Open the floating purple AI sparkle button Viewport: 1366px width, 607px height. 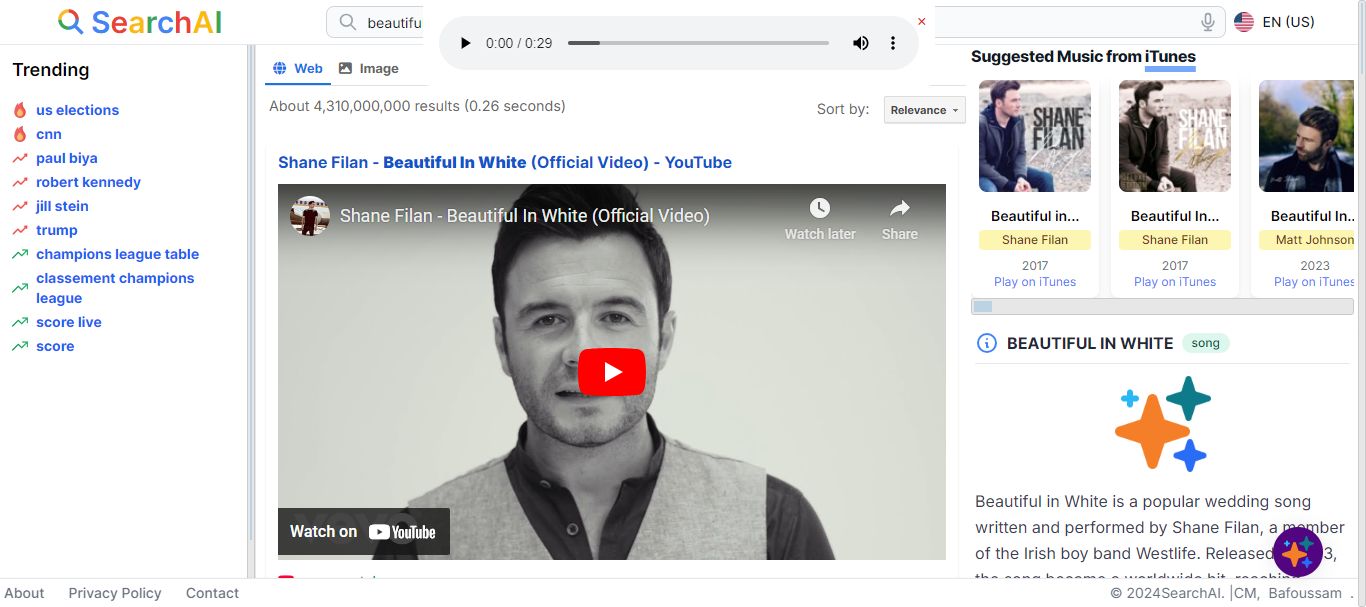[1298, 553]
